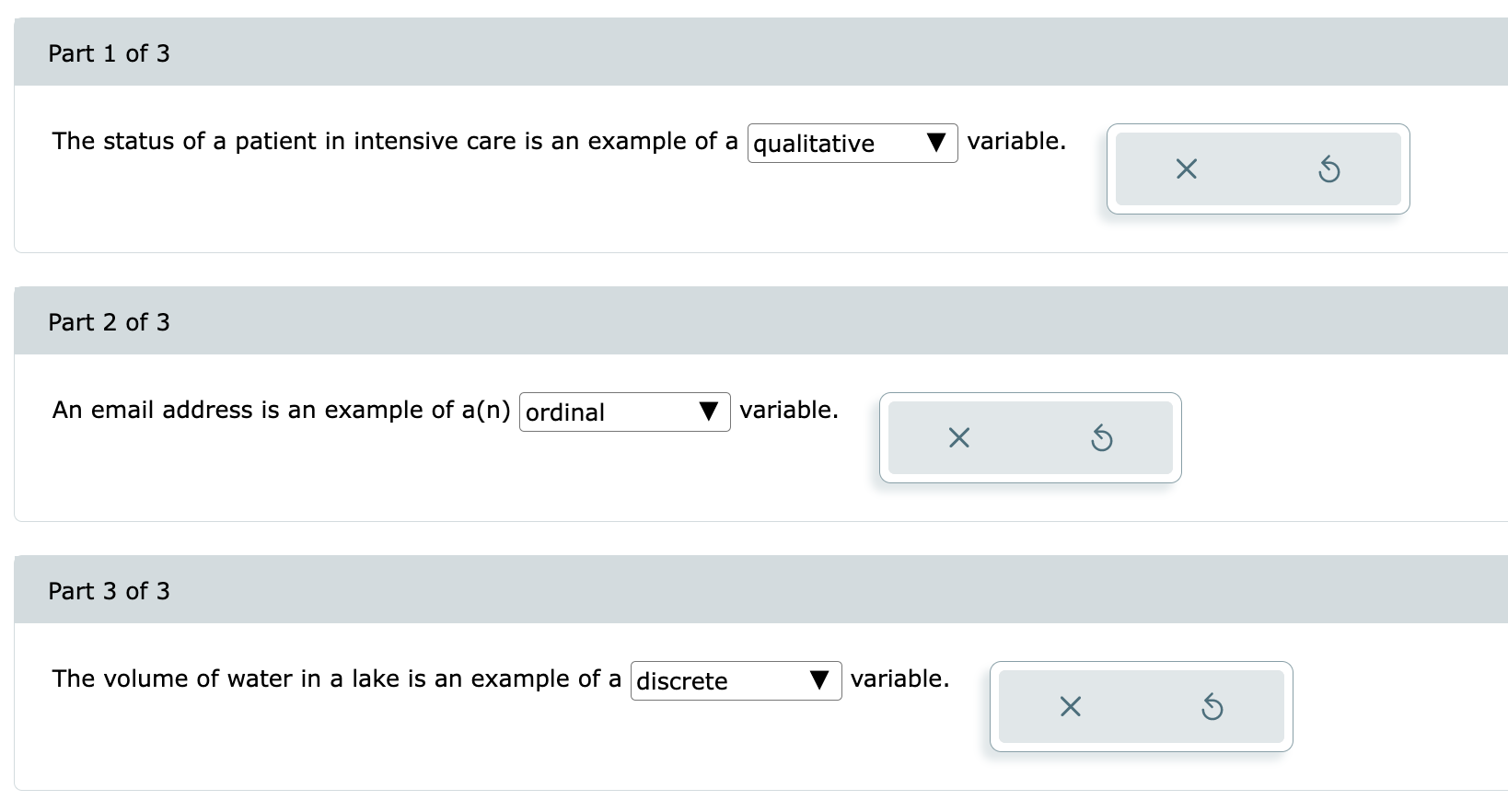Screen dimensions: 1508x812
Task: Click the undo icon in Part 3
Action: [1213, 706]
